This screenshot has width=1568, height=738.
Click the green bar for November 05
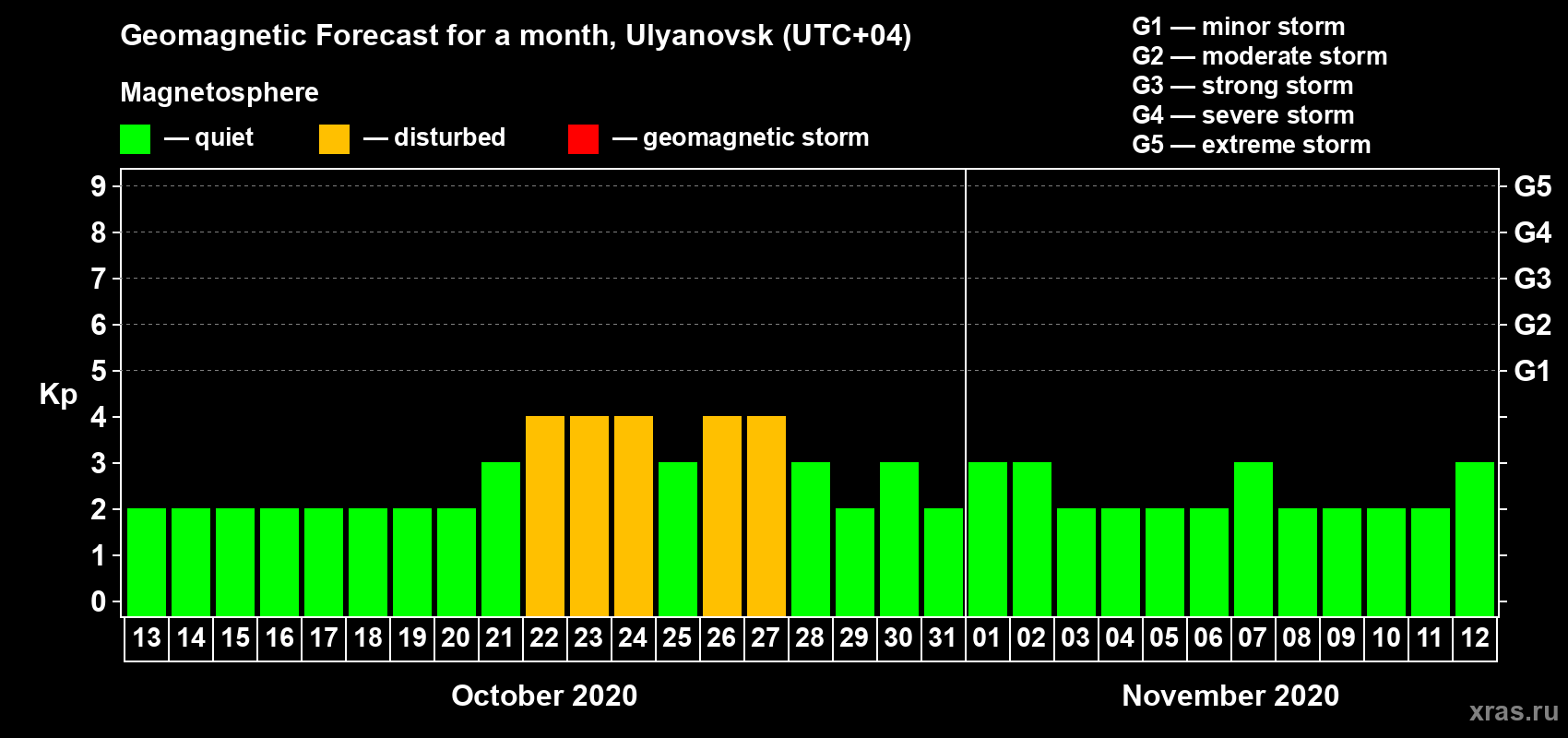click(x=1165, y=562)
